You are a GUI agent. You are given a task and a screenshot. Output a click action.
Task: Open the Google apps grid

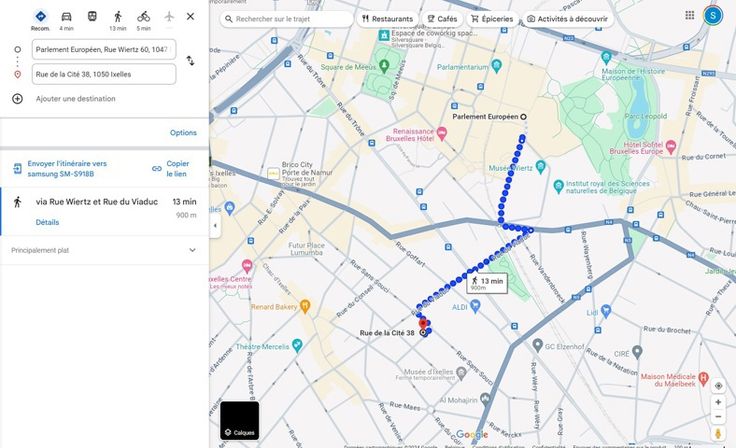pos(690,15)
